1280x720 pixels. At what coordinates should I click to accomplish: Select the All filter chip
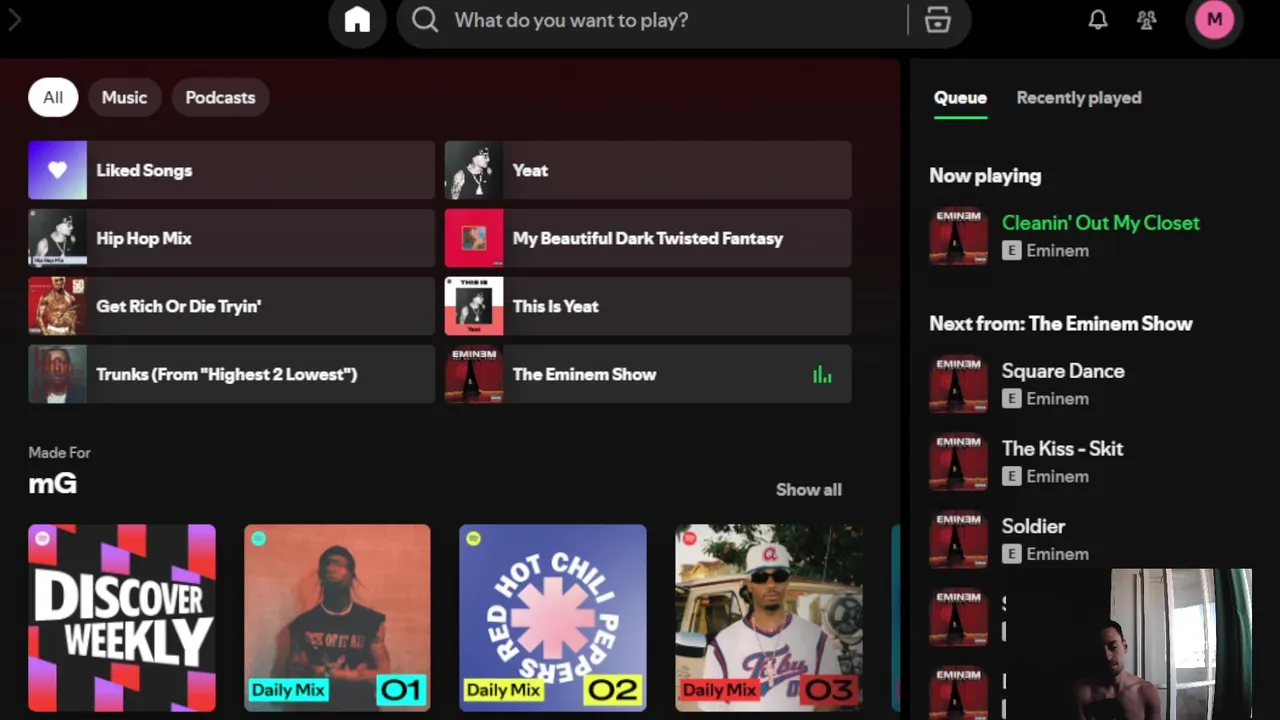53,97
